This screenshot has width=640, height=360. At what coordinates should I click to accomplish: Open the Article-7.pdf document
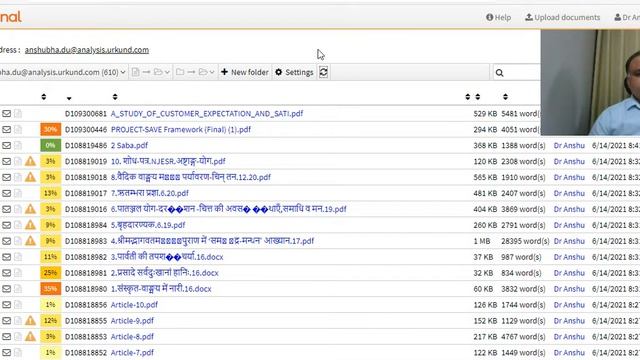click(x=132, y=352)
